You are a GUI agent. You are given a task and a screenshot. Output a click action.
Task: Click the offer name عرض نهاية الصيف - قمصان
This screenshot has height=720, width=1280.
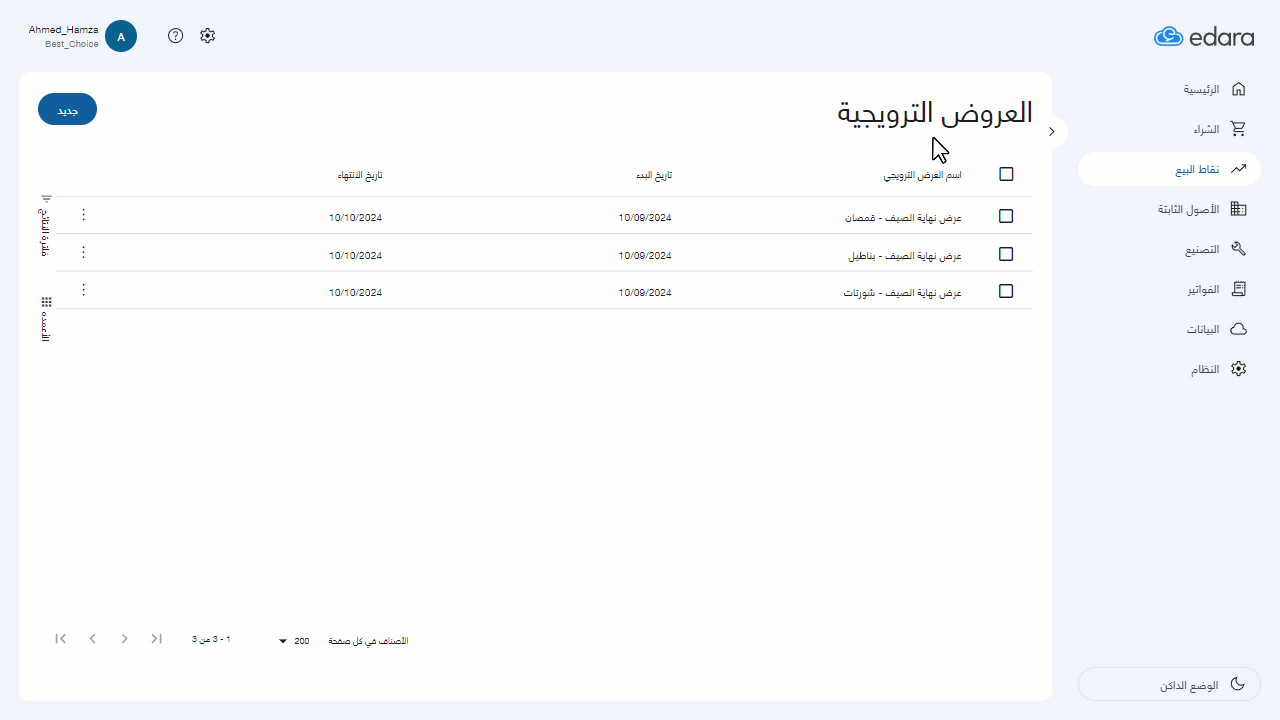click(903, 217)
